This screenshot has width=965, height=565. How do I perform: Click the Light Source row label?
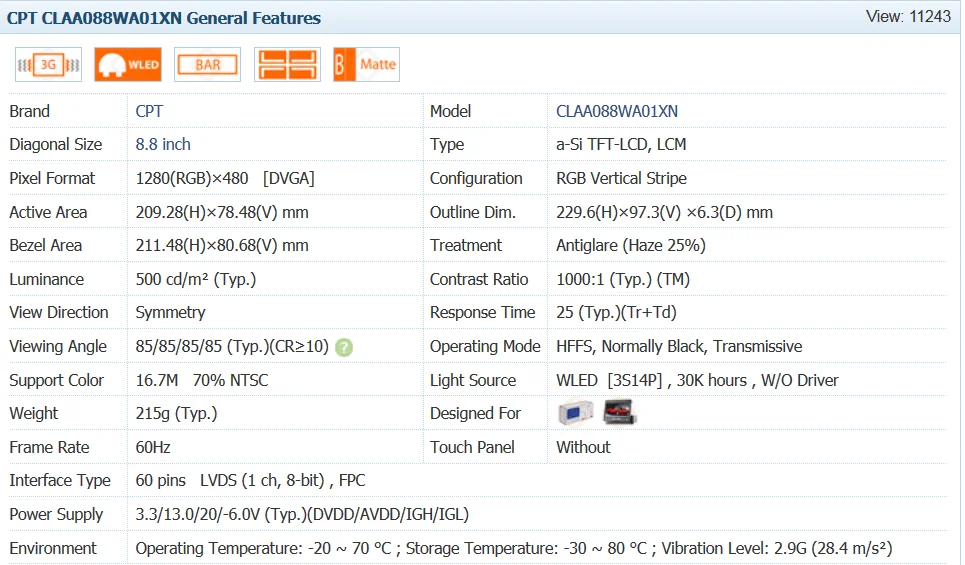[473, 380]
